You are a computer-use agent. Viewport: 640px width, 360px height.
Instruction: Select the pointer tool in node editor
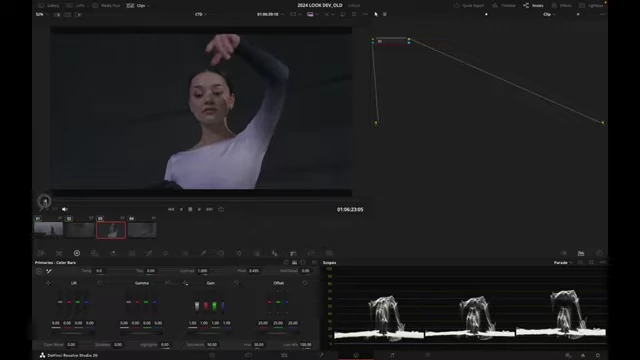(x=376, y=14)
